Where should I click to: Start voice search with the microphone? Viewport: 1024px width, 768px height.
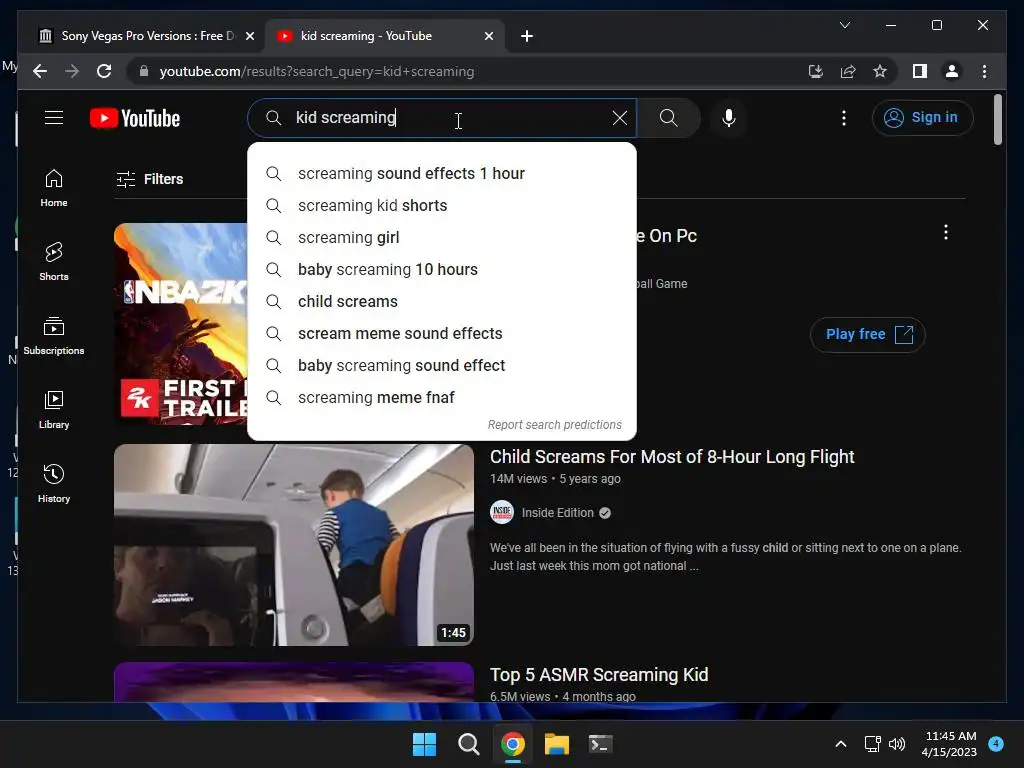[729, 118]
